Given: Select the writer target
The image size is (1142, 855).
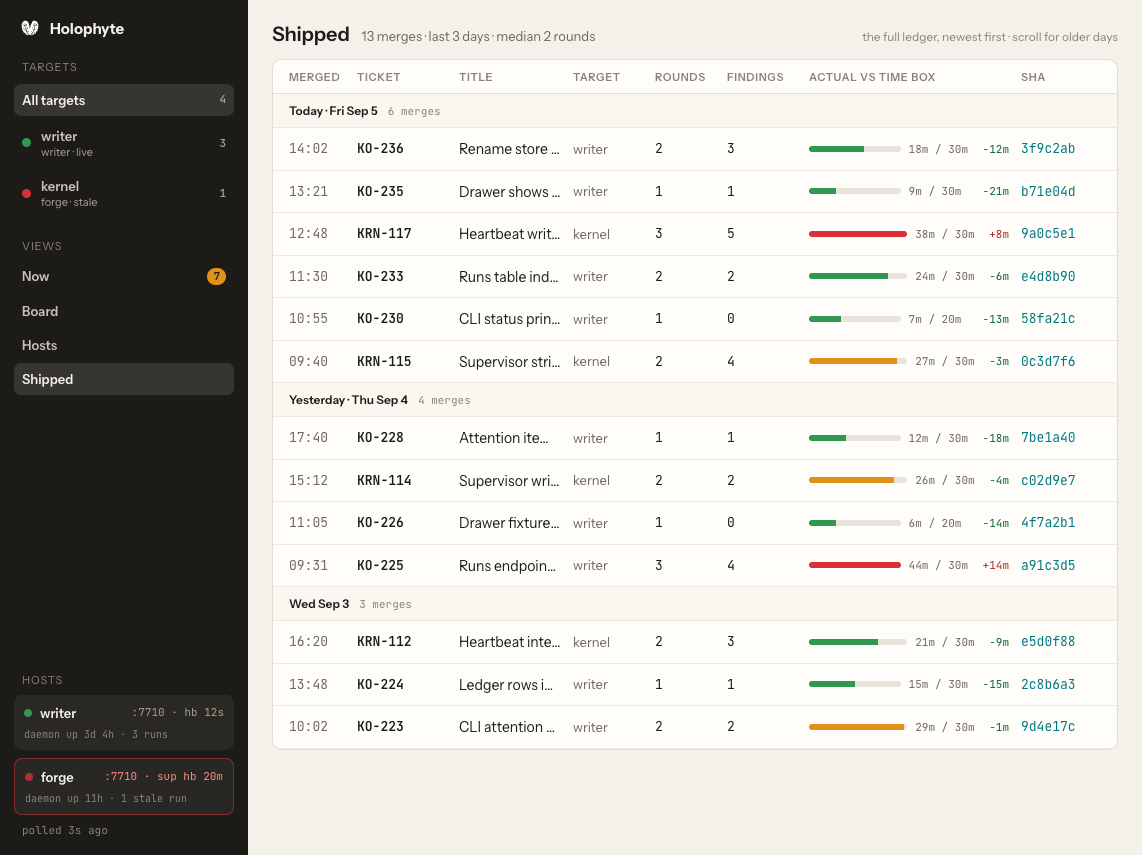Looking at the screenshot, I should point(124,143).
